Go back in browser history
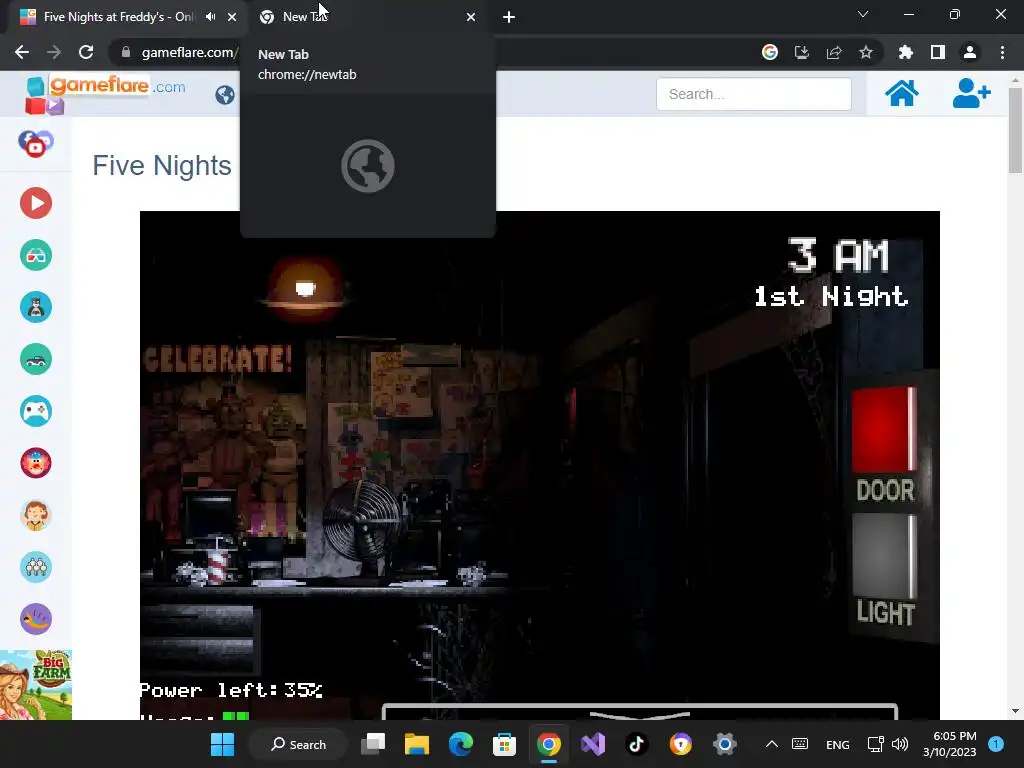This screenshot has height=768, width=1024. pos(22,52)
